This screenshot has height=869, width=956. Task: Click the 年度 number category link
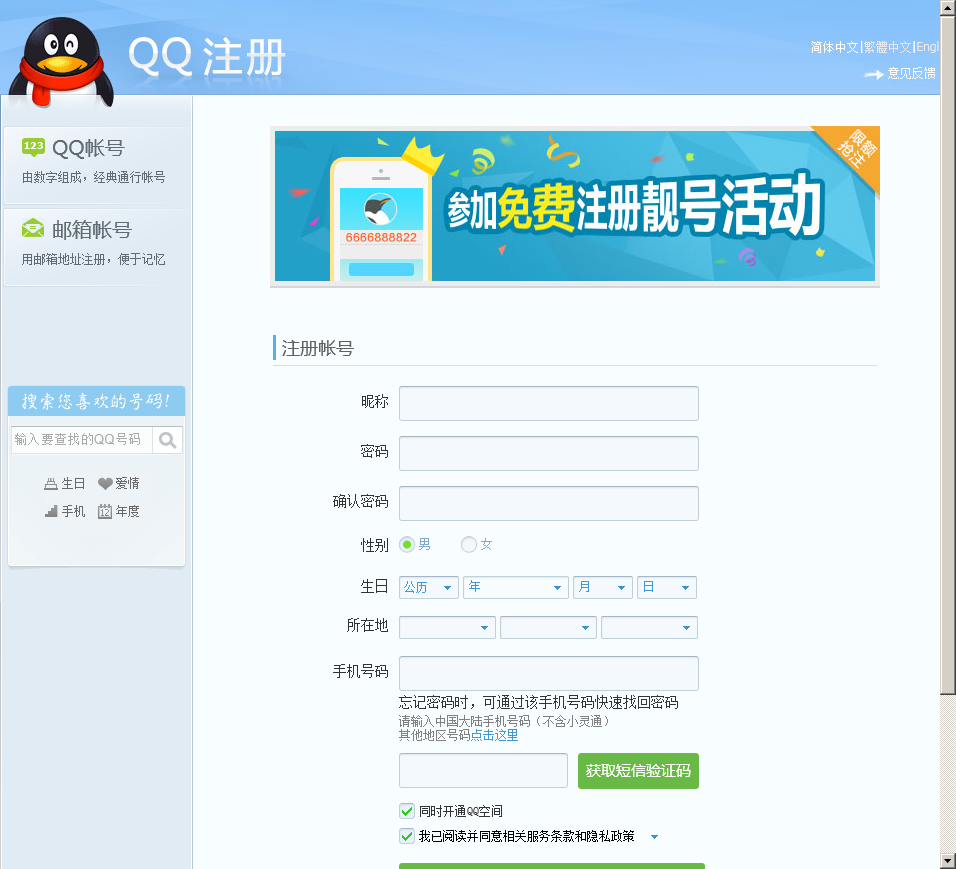click(x=127, y=511)
